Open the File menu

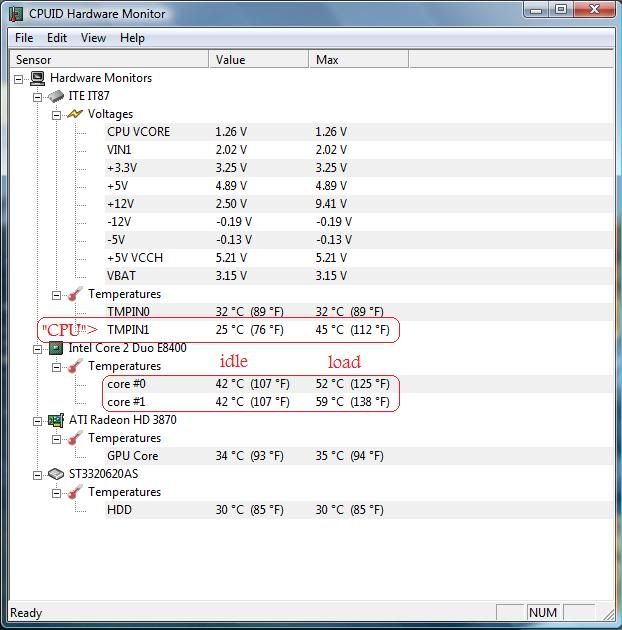coord(24,38)
